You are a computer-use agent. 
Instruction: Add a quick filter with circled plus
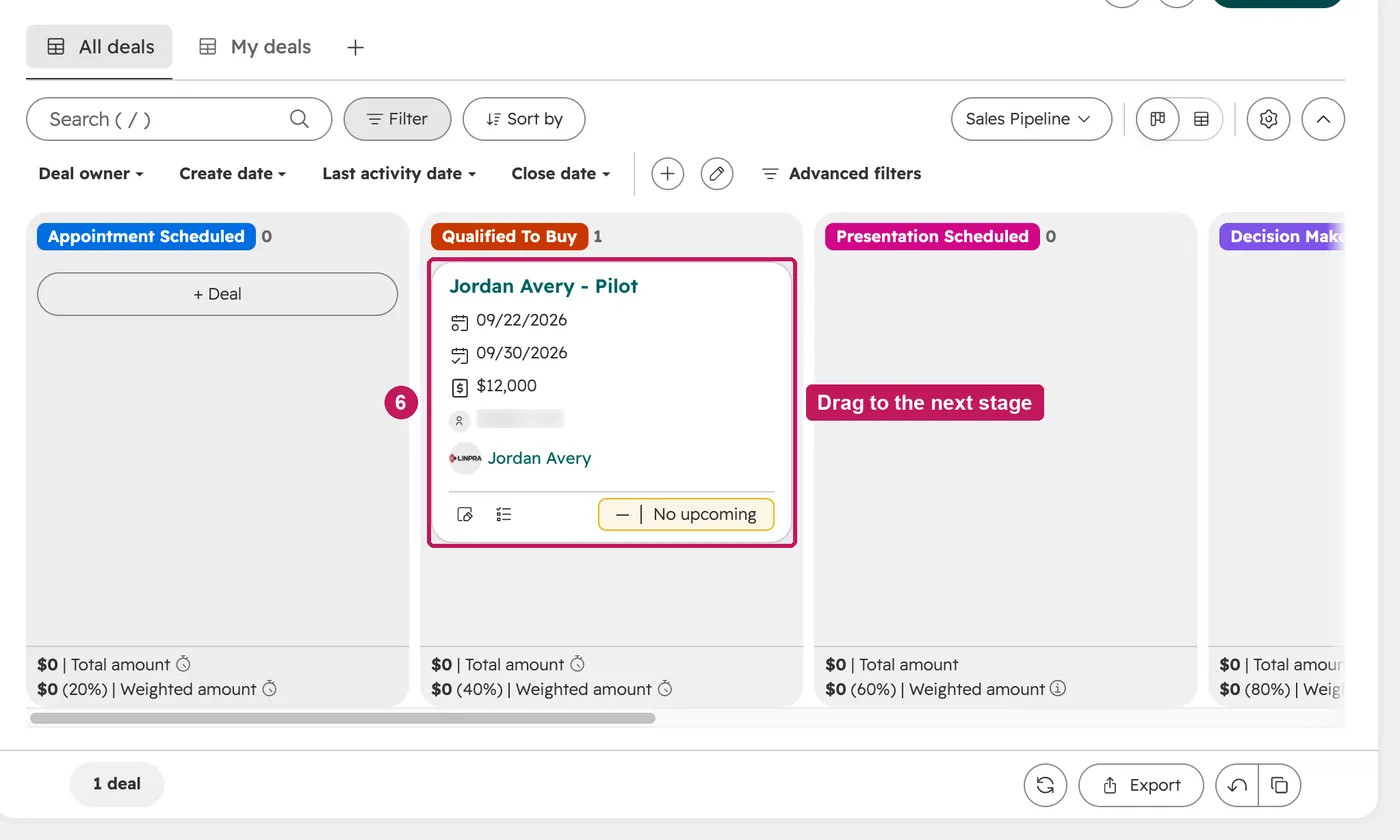667,173
